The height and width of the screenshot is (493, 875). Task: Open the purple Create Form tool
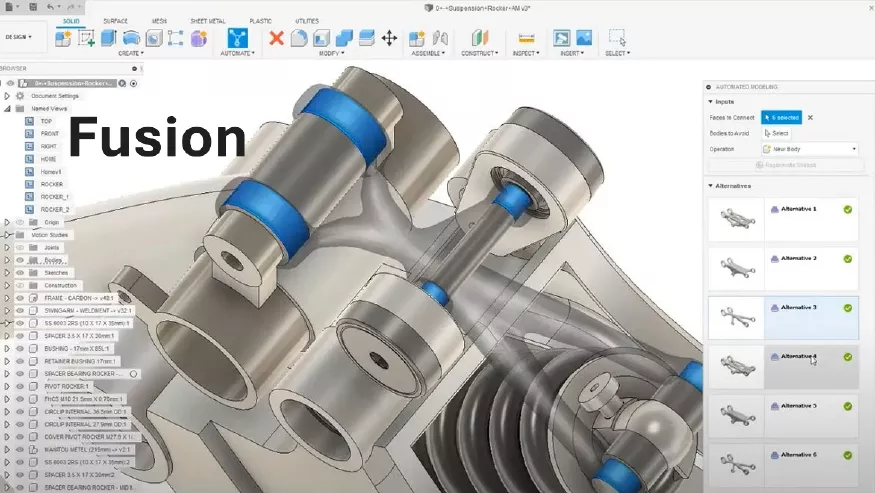tap(199, 38)
